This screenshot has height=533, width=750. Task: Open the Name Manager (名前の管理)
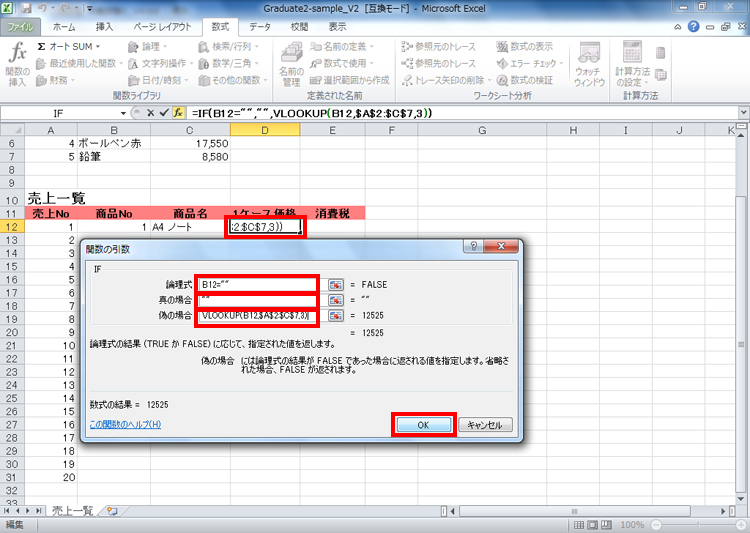pyautogui.click(x=291, y=64)
